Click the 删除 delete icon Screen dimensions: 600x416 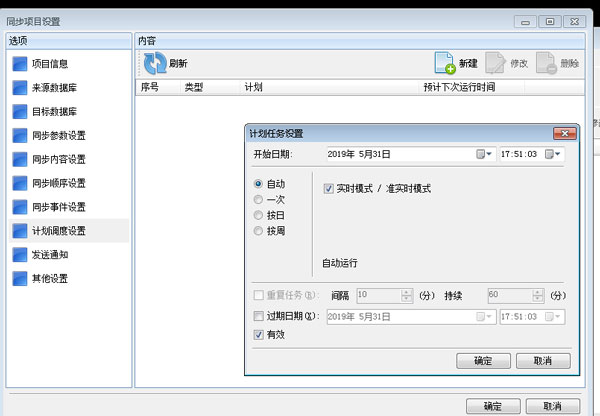(546, 63)
